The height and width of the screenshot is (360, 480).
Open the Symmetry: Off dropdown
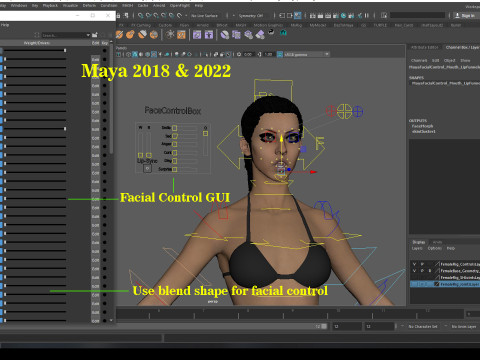[x=251, y=16]
